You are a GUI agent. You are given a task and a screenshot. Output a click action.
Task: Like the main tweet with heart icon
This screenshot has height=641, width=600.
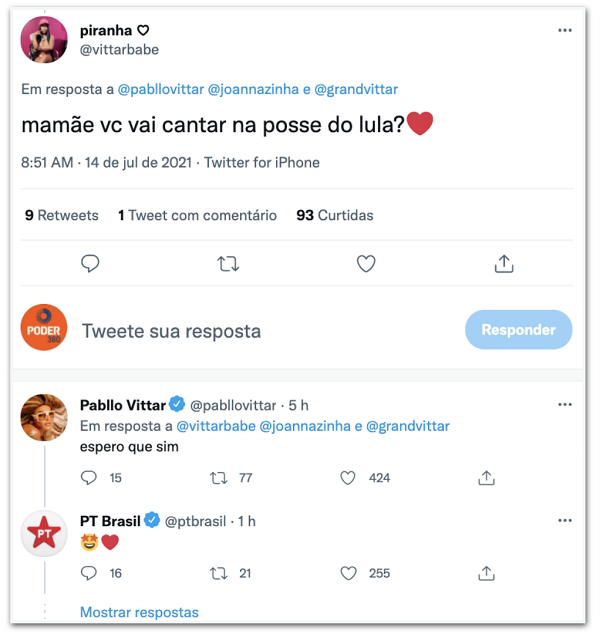tap(366, 263)
